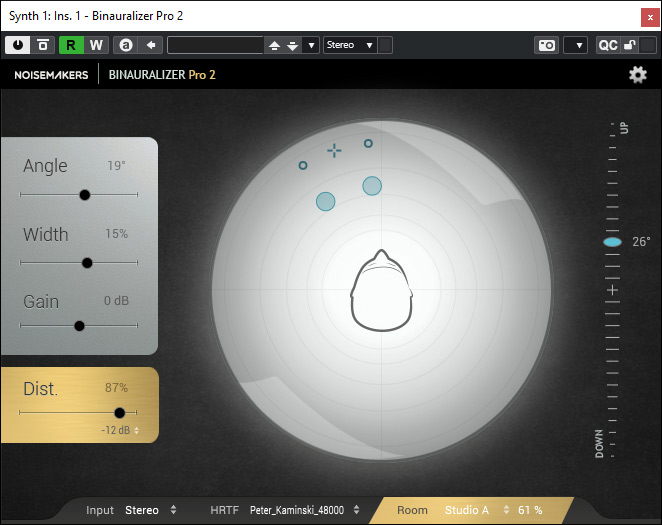Viewport: 662px width, 525px height.
Task: Click the bypass button next to power
Action: [x=43, y=45]
